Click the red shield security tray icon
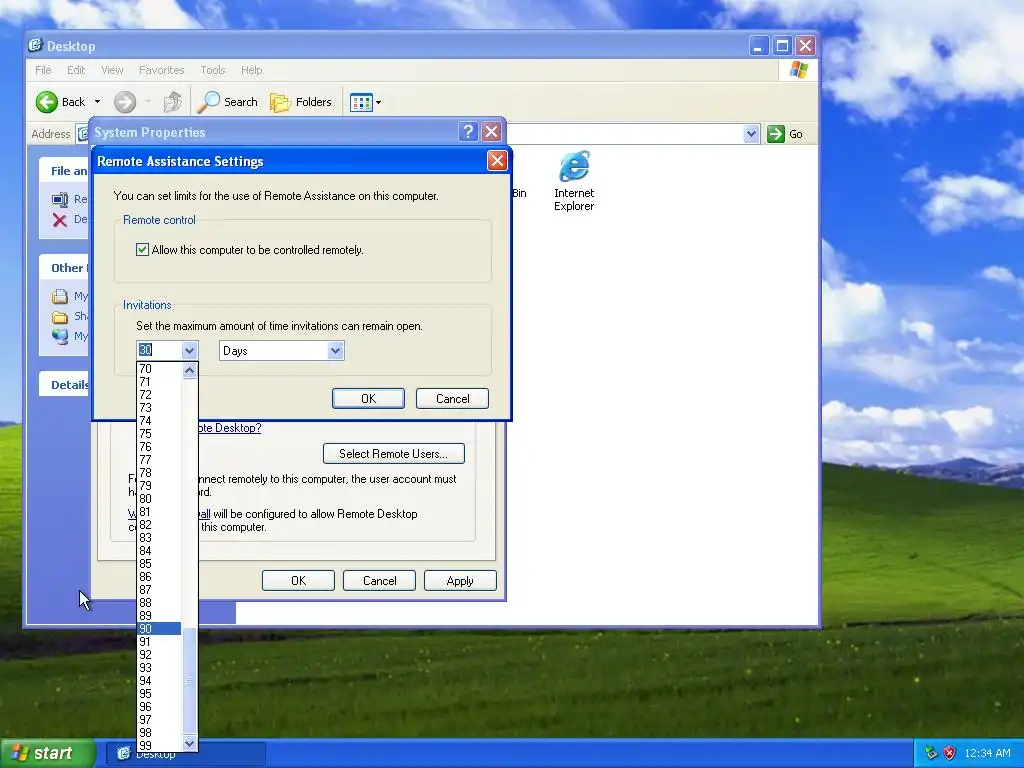The height and width of the screenshot is (768, 1024). (x=950, y=753)
